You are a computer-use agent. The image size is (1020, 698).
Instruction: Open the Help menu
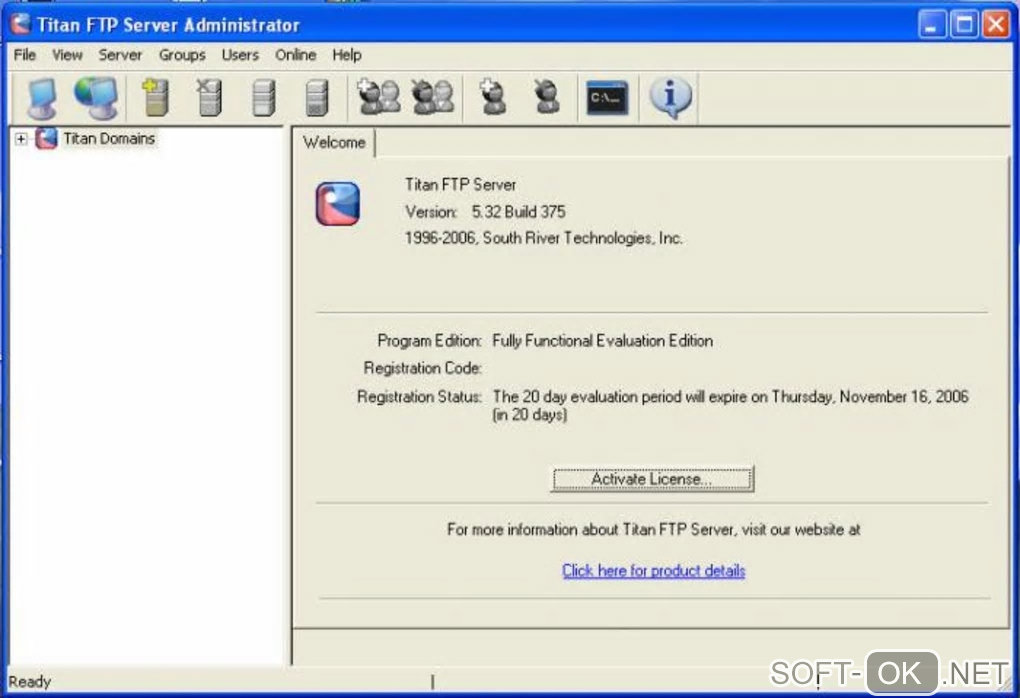[x=347, y=55]
